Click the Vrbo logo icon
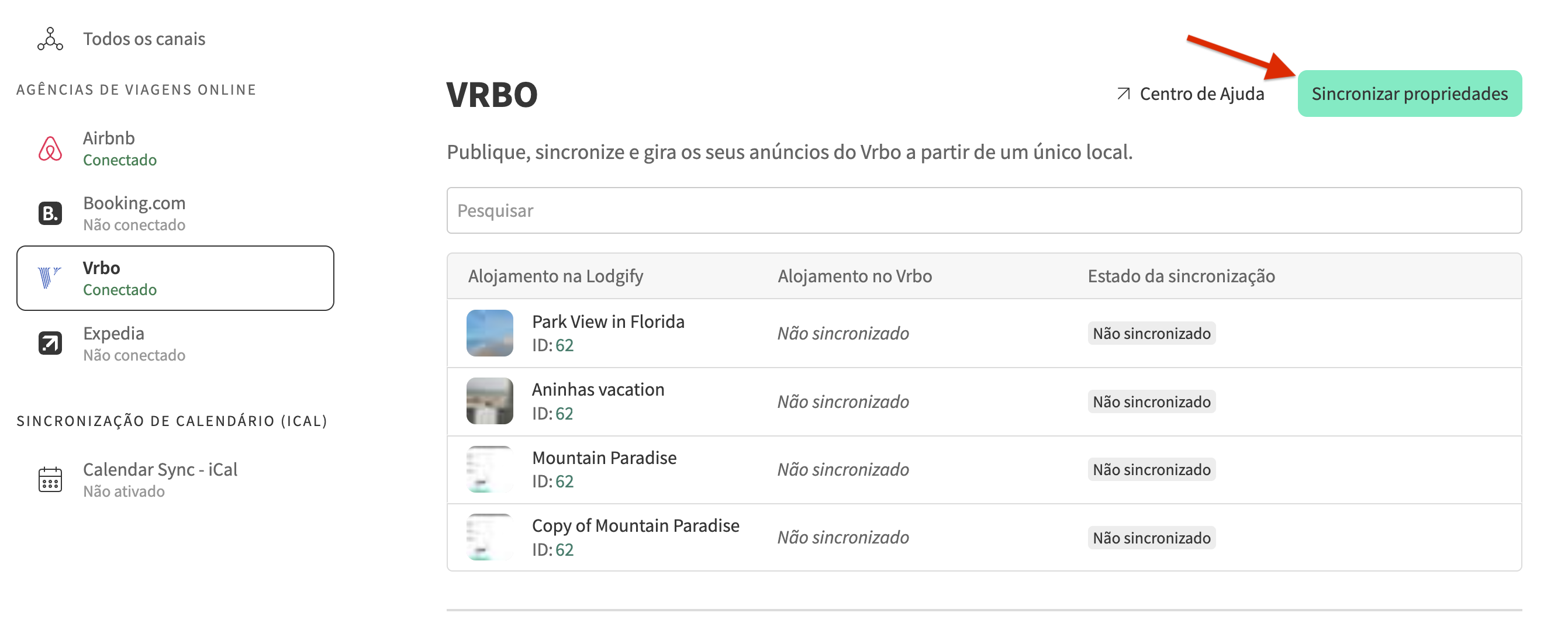1568x637 pixels. point(49,278)
